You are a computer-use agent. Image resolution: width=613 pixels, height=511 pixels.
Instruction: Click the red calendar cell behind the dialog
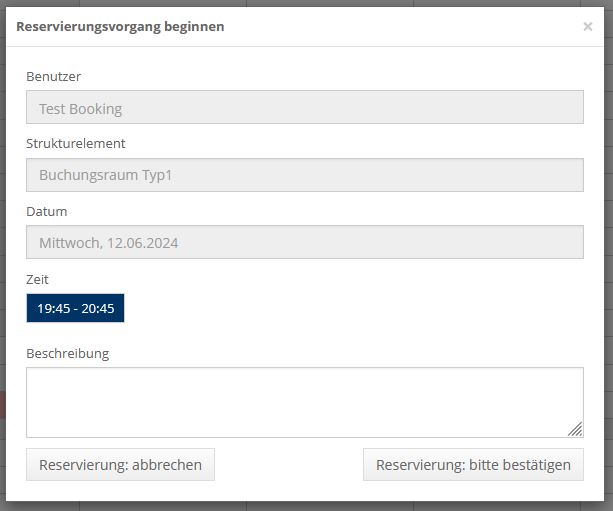2,405
